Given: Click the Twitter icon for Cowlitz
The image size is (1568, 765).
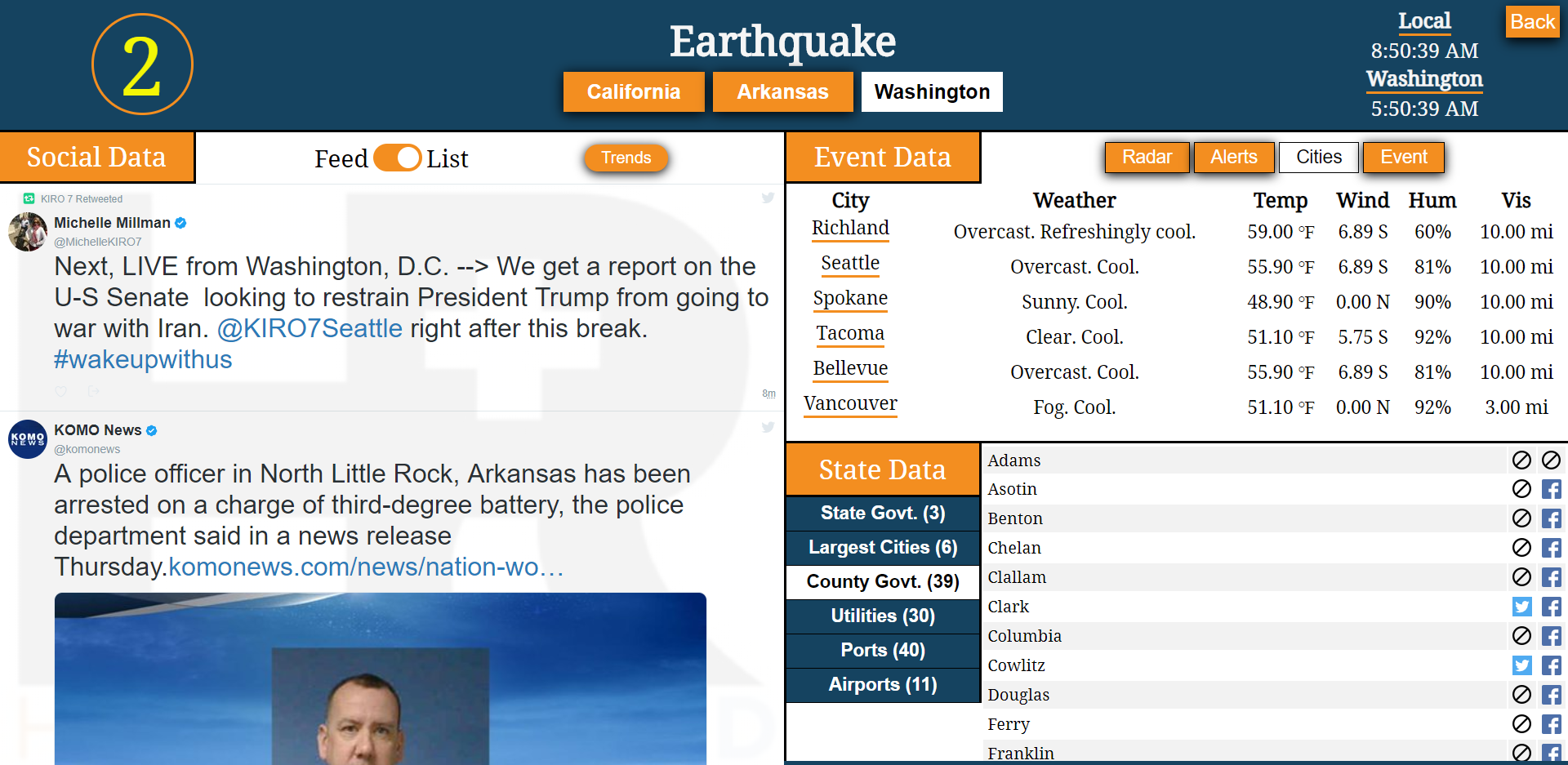Looking at the screenshot, I should coord(1521,665).
